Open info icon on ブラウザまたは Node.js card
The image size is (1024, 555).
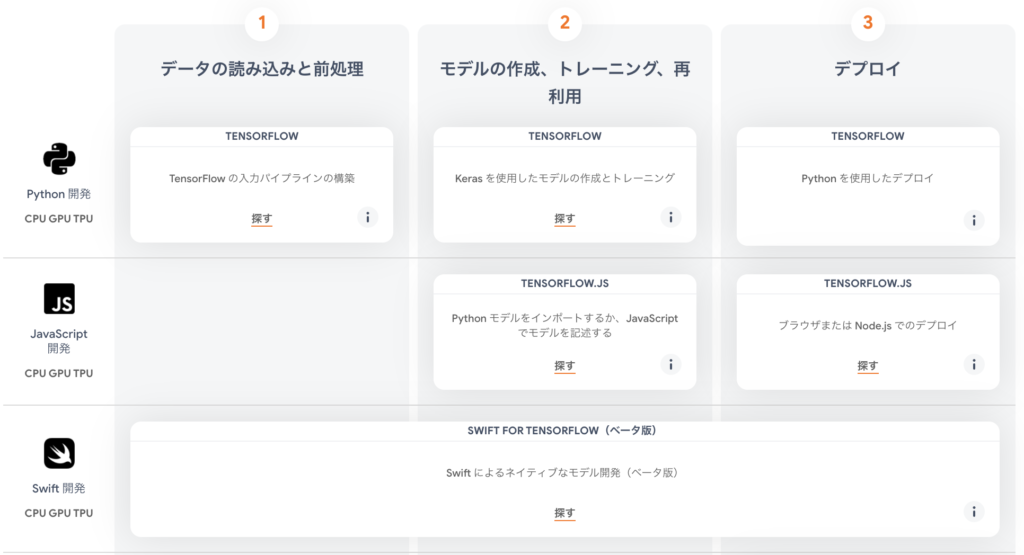[x=974, y=364]
